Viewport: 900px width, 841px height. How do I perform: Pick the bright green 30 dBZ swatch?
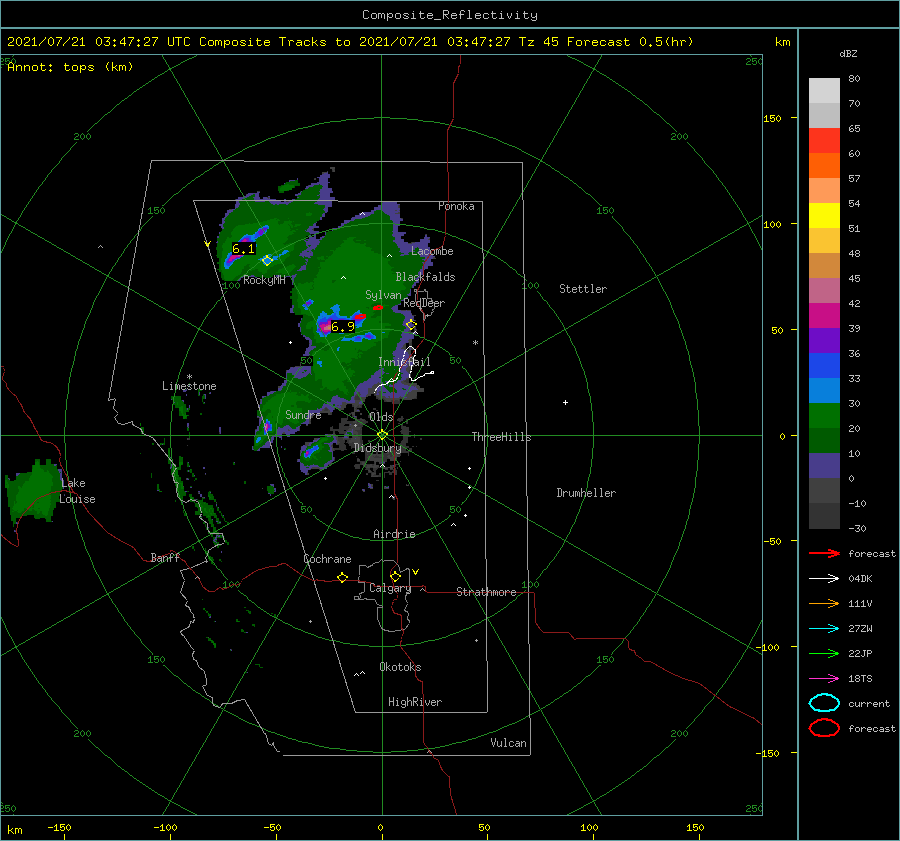tap(824, 415)
